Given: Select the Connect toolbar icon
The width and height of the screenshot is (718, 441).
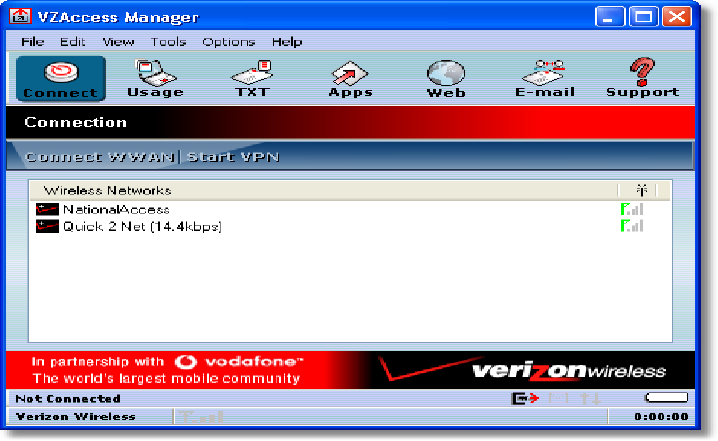Looking at the screenshot, I should [60, 78].
